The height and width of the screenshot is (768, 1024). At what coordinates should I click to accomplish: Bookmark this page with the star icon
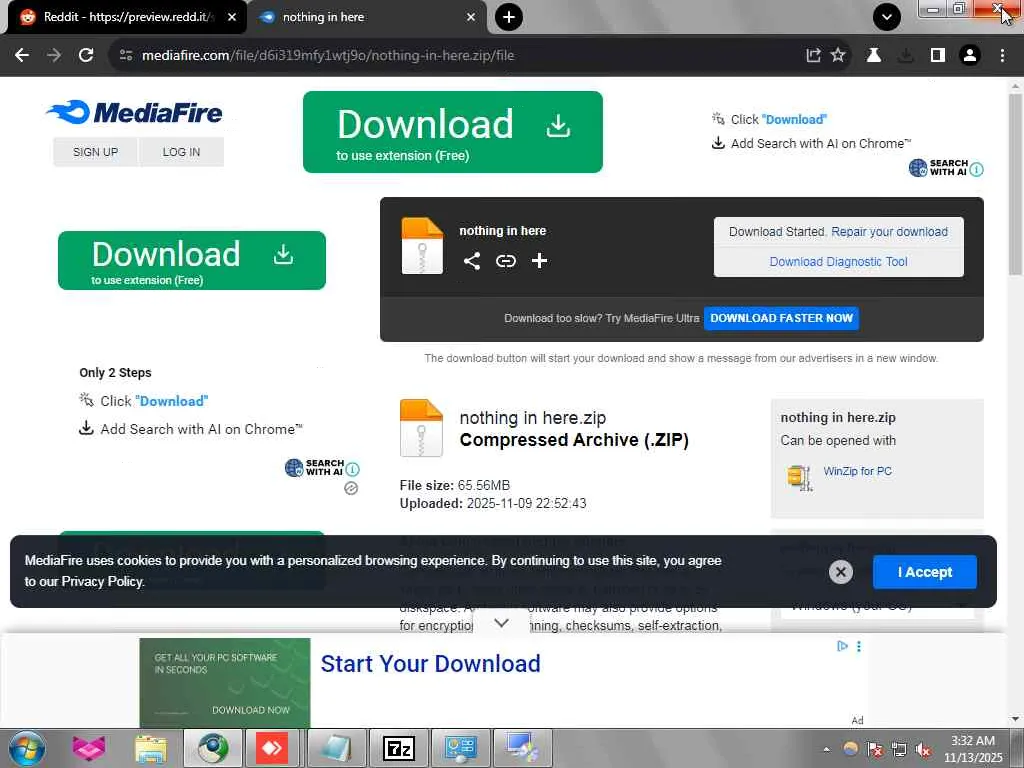[838, 56]
